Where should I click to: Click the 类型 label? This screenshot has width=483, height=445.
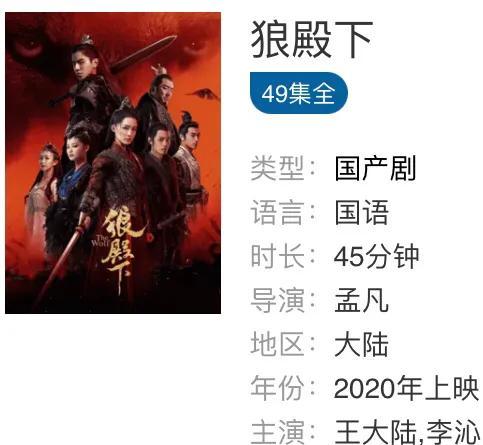click(x=277, y=168)
